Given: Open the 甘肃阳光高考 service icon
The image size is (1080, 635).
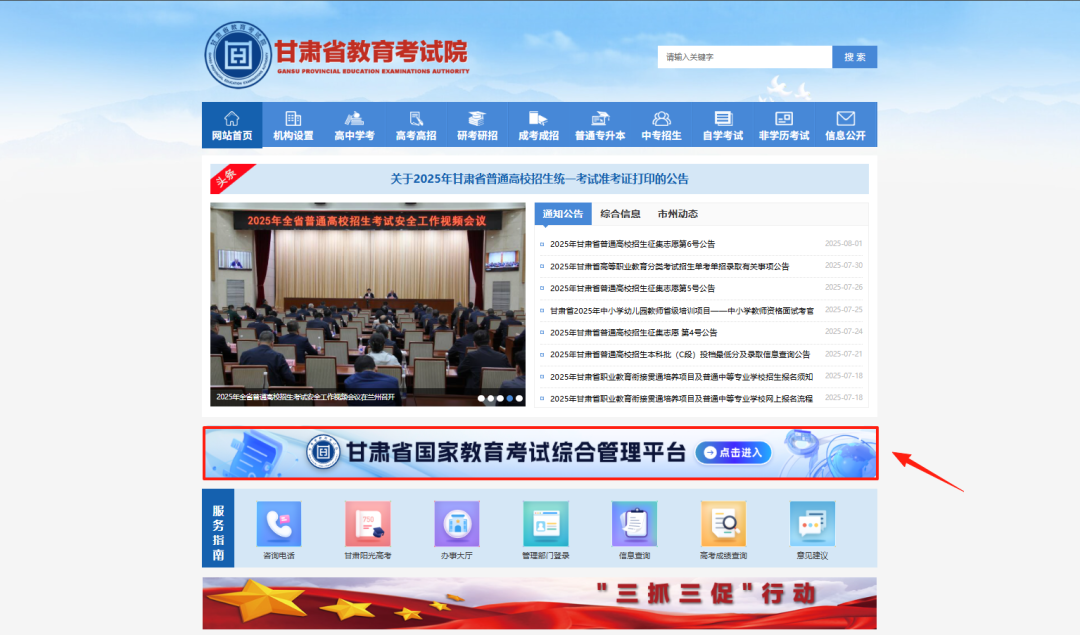Looking at the screenshot, I should pos(367,524).
